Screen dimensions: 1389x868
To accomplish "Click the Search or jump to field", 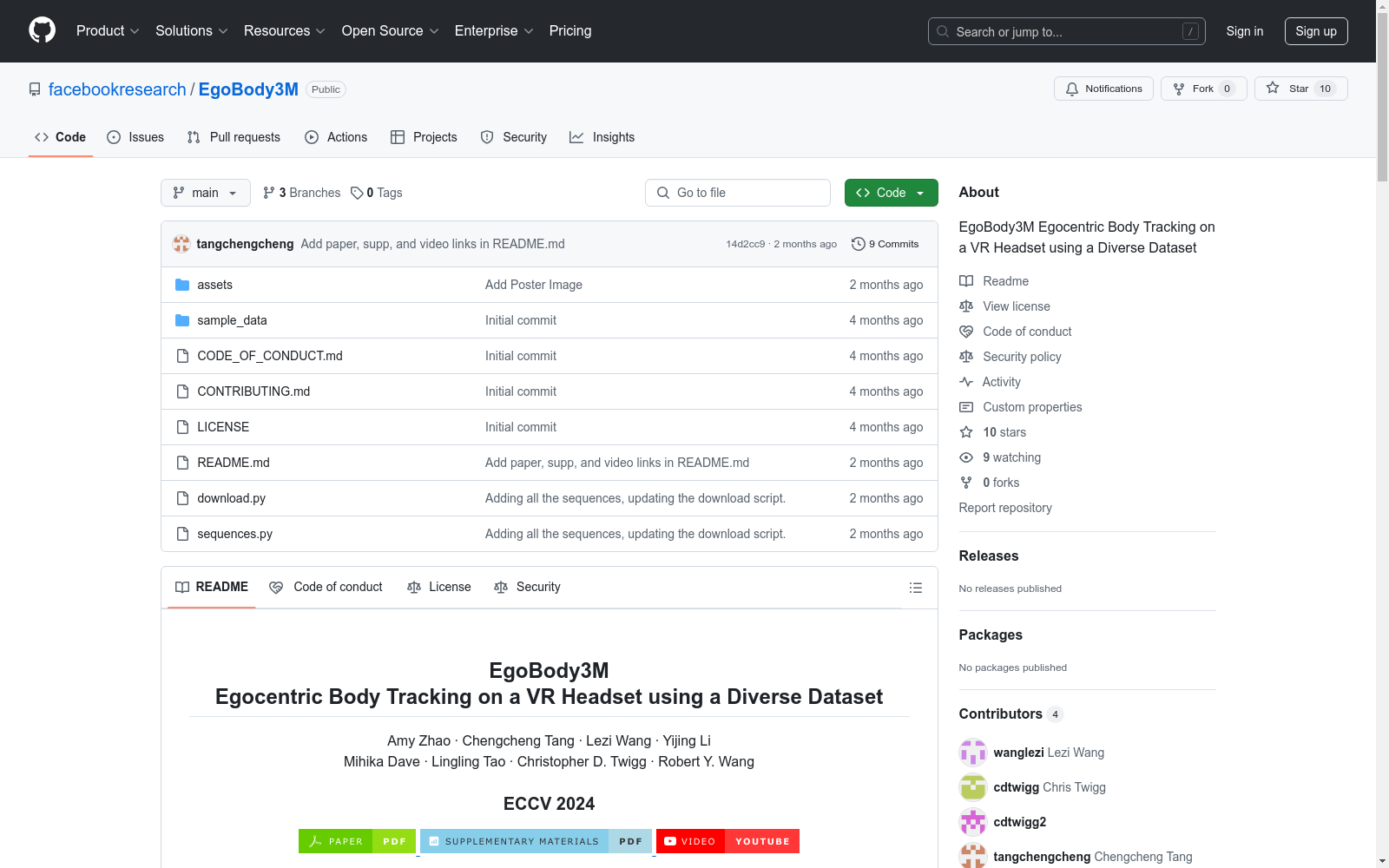I will pos(1067,31).
